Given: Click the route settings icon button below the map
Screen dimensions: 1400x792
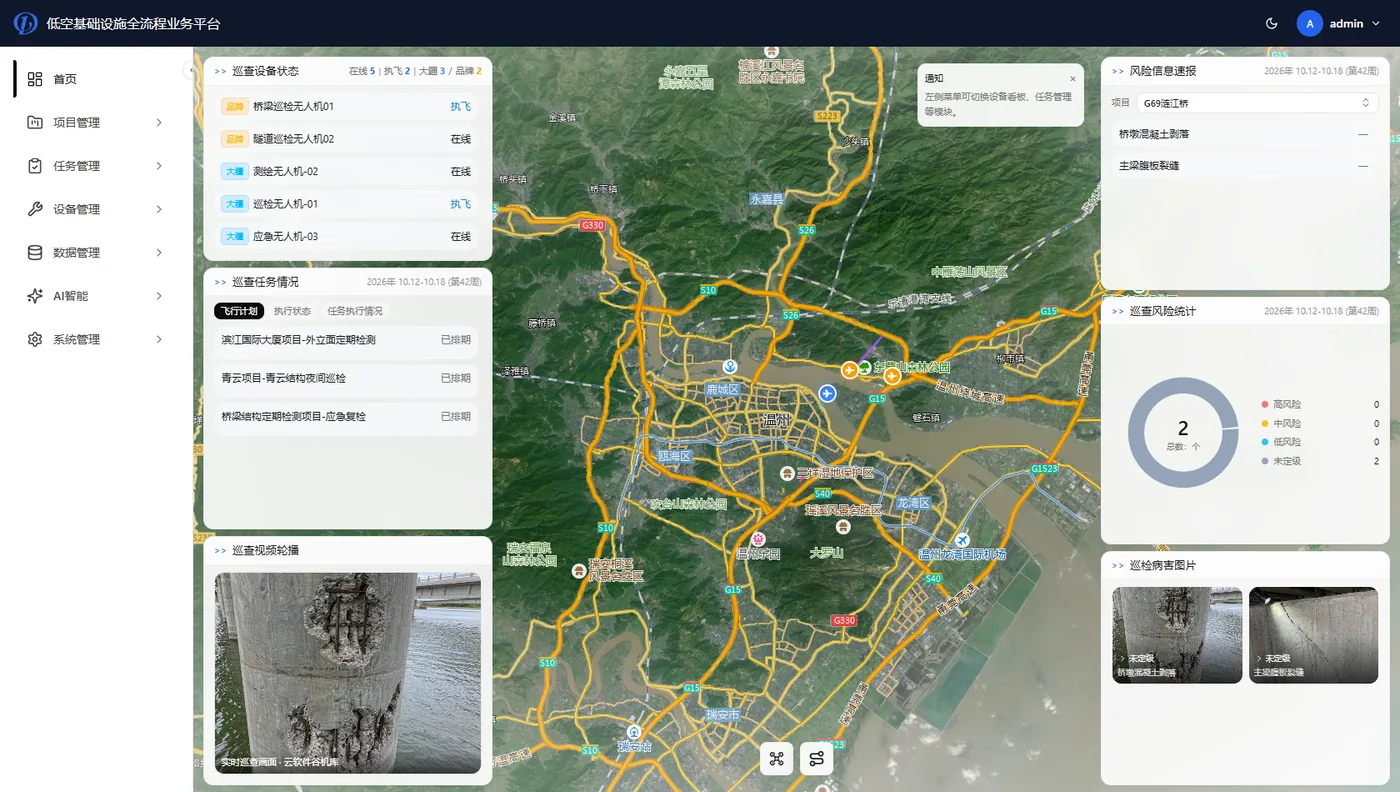Looking at the screenshot, I should pyautogui.click(x=817, y=759).
